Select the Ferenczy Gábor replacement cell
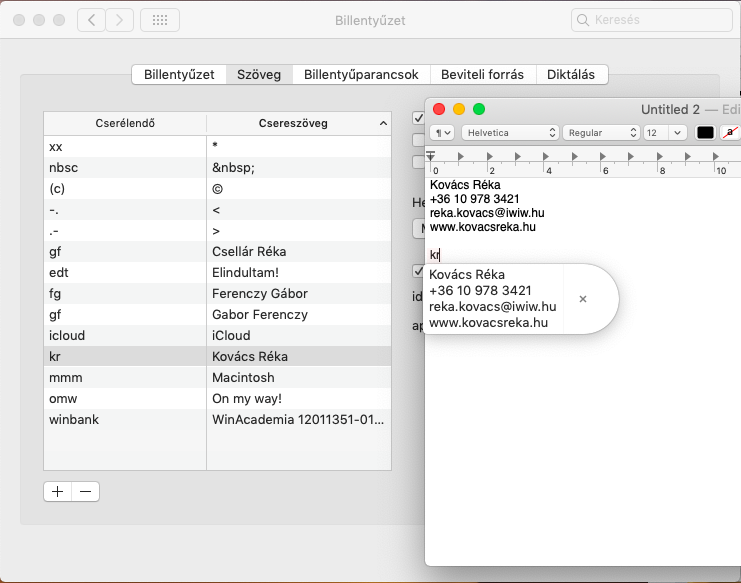The image size is (741, 583). [x=299, y=293]
